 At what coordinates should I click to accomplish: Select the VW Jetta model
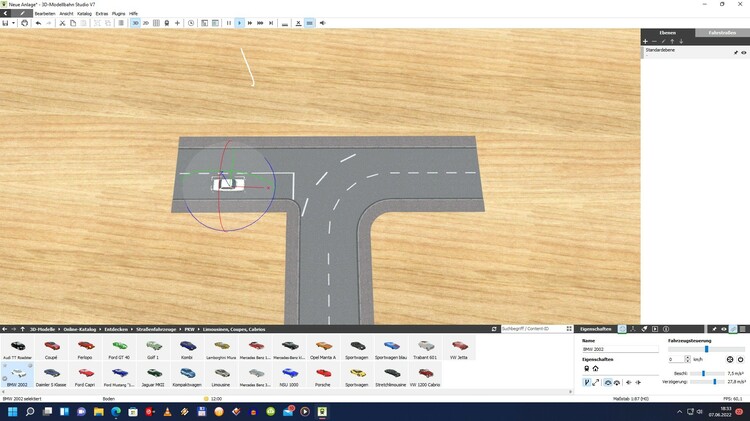tap(459, 349)
